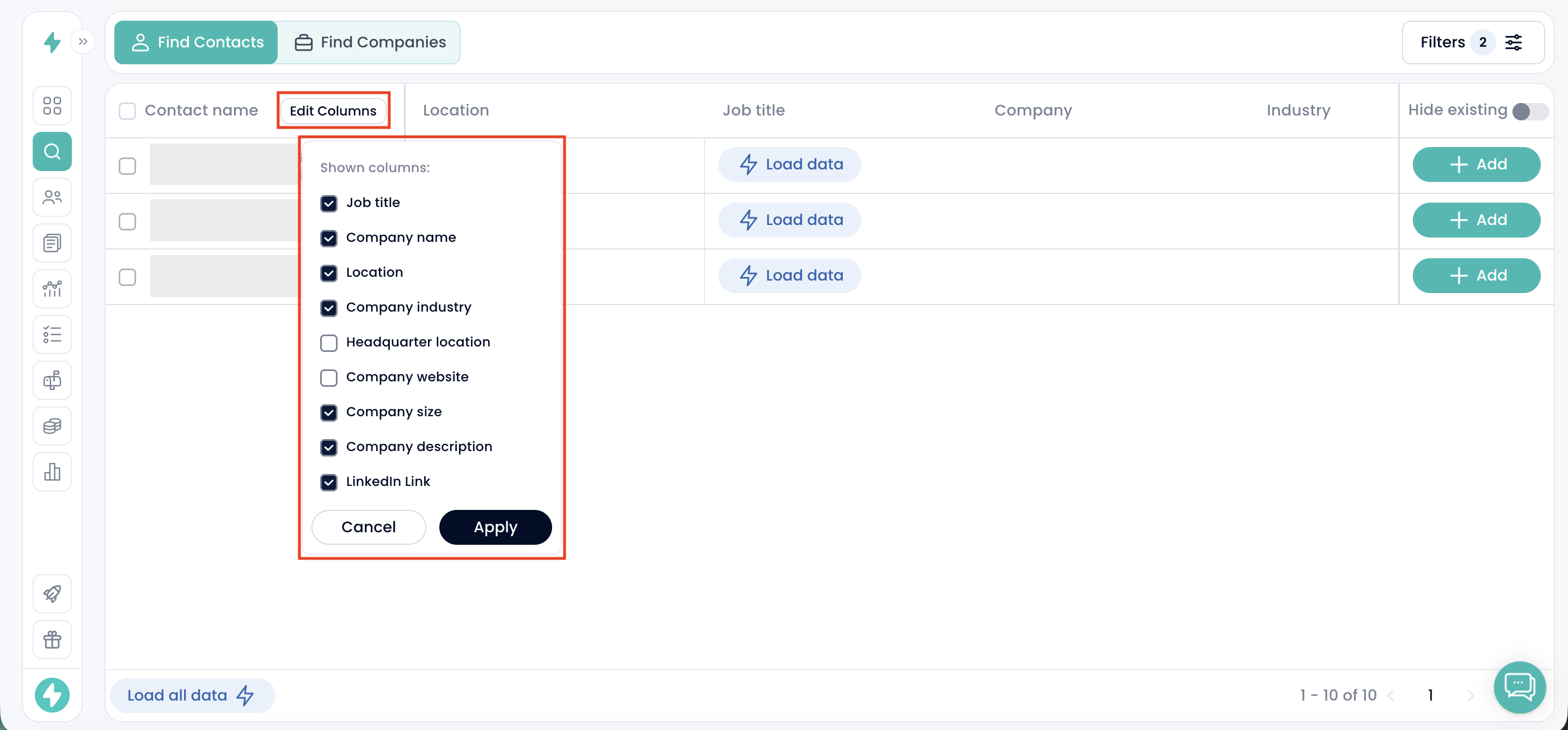Open the dashboard grid icon in sidebar
This screenshot has height=730, width=1568.
pyautogui.click(x=52, y=105)
